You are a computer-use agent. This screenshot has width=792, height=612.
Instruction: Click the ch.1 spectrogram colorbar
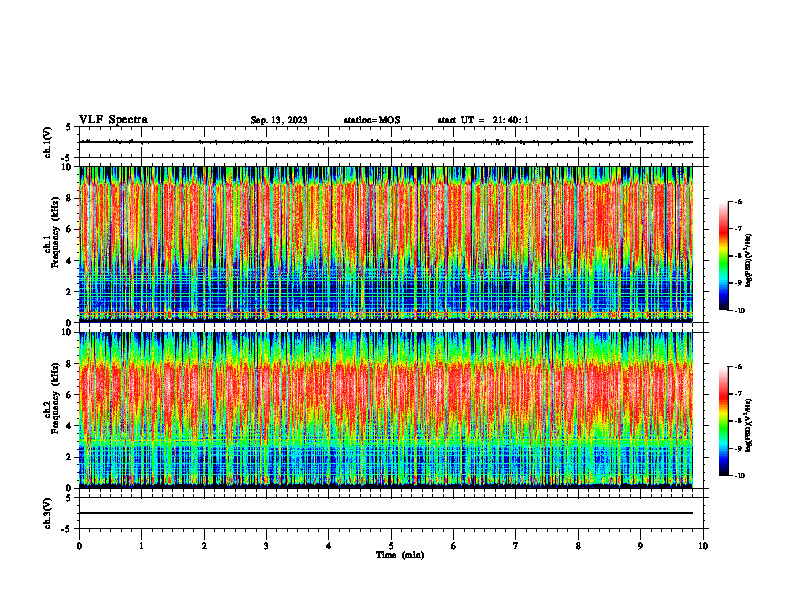(x=723, y=256)
